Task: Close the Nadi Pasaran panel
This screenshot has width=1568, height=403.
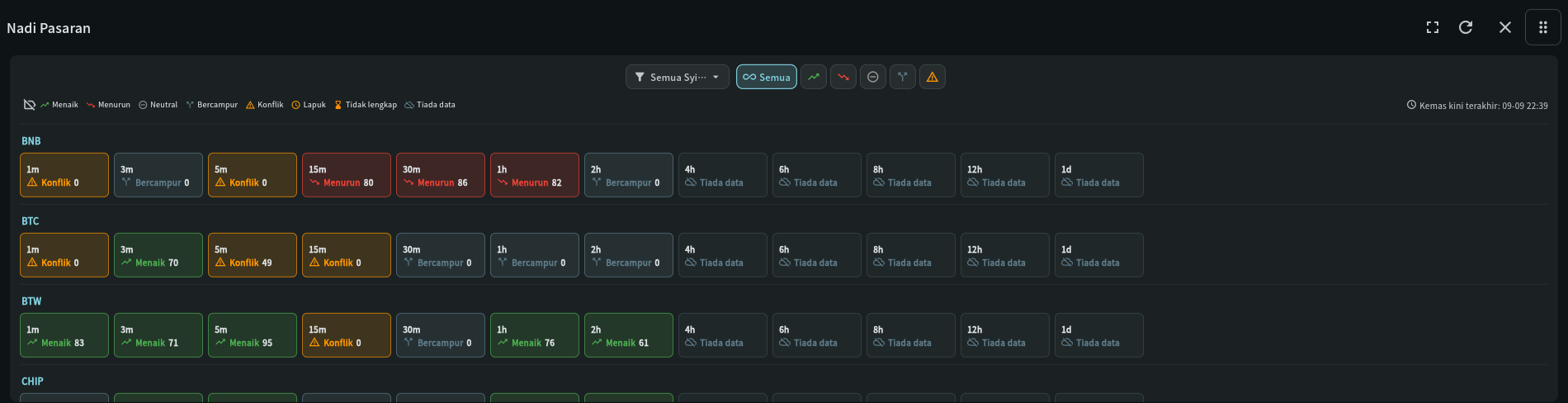Action: point(1504,27)
